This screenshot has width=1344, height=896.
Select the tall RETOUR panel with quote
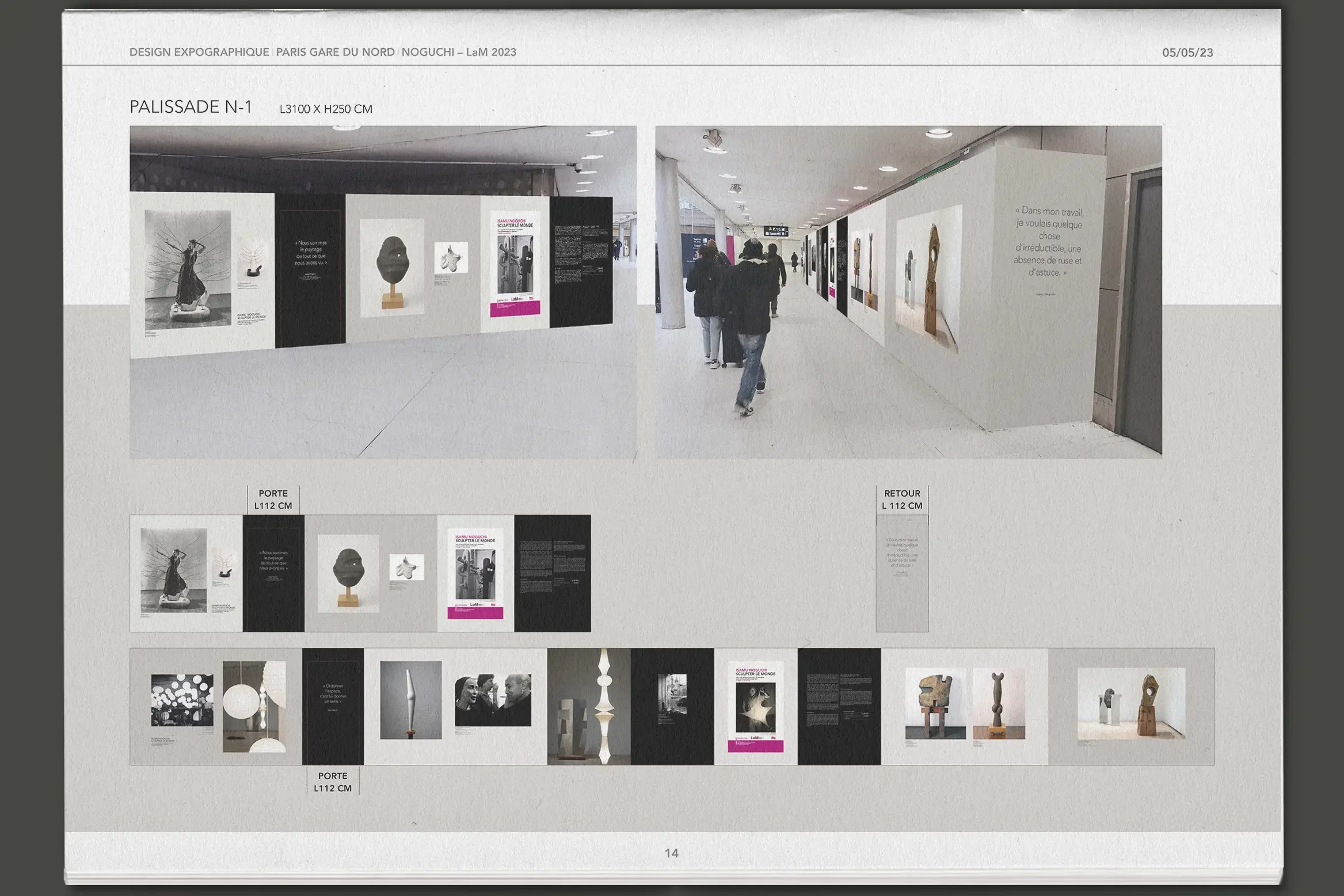[x=902, y=573]
